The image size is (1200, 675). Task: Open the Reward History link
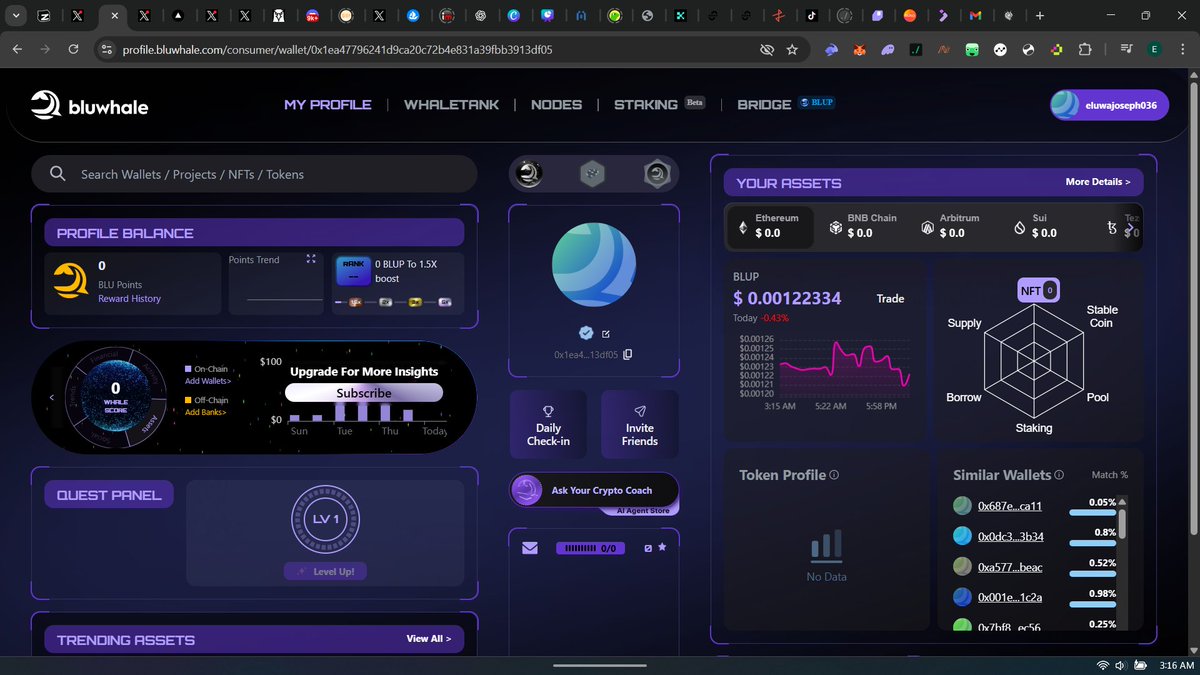(129, 299)
